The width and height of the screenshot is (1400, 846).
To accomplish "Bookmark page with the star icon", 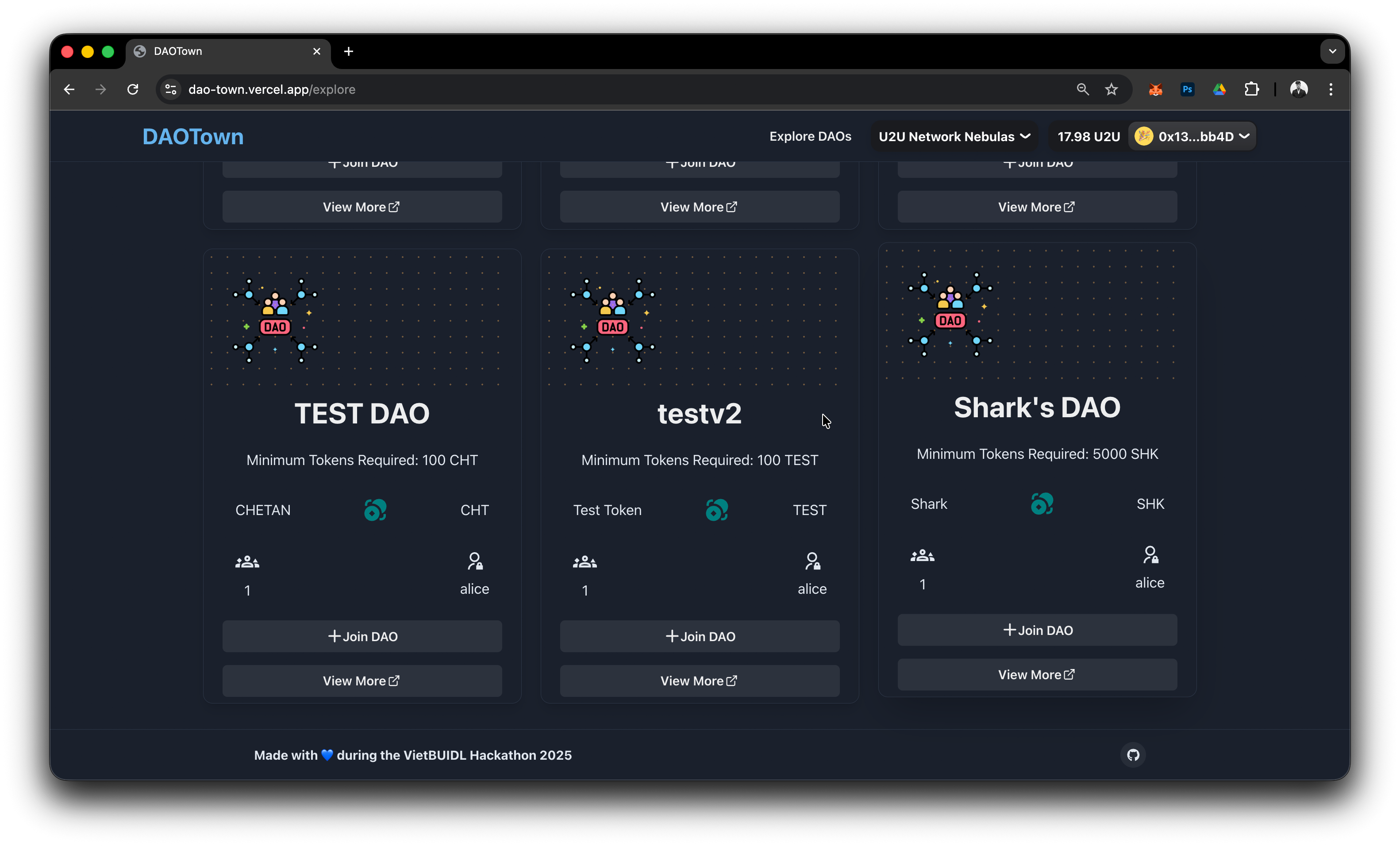I will pyautogui.click(x=1112, y=89).
